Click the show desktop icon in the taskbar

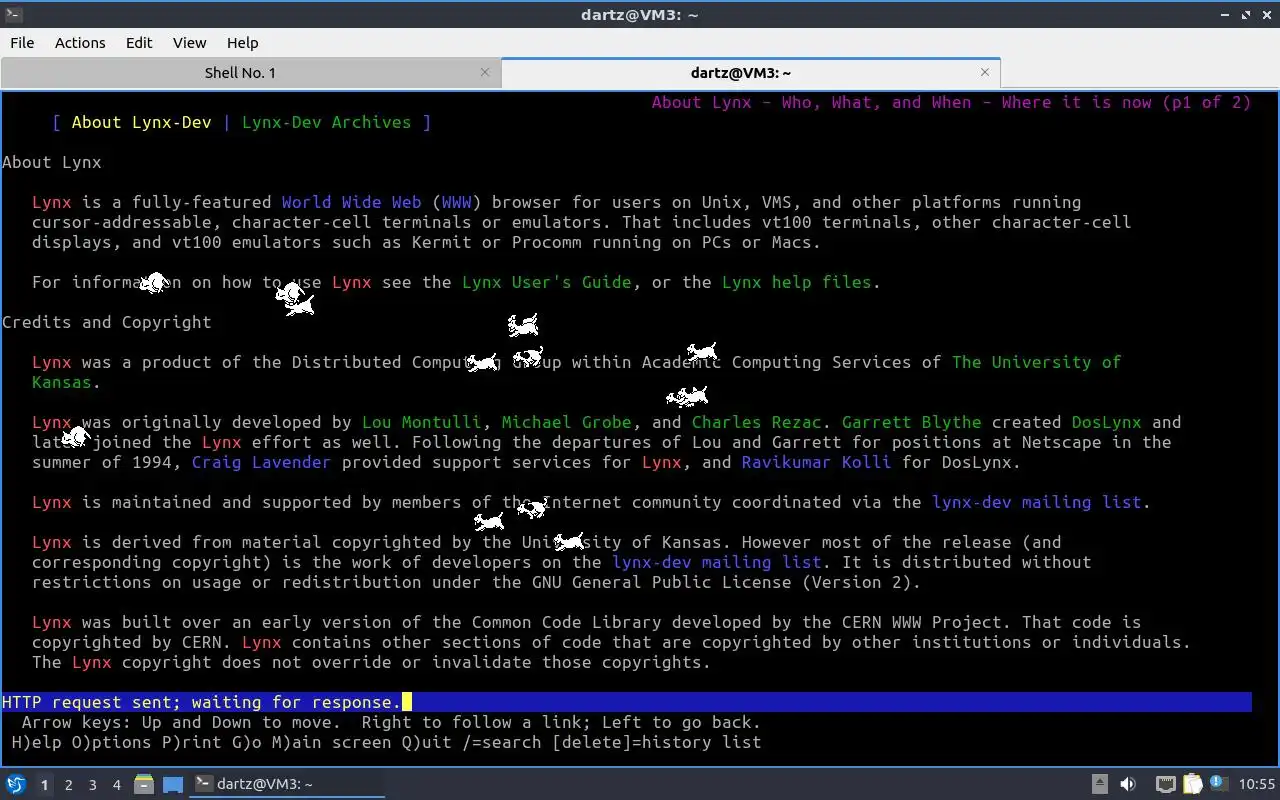coord(173,785)
